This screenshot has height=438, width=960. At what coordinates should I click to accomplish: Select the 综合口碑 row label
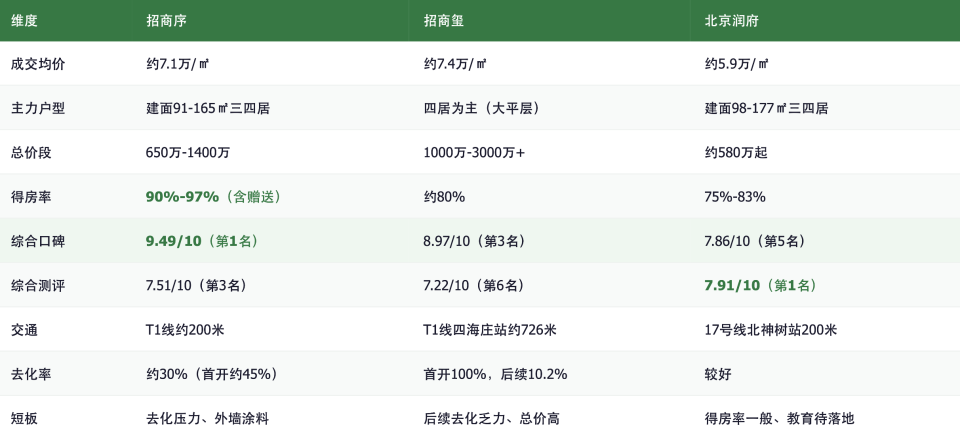(38, 241)
